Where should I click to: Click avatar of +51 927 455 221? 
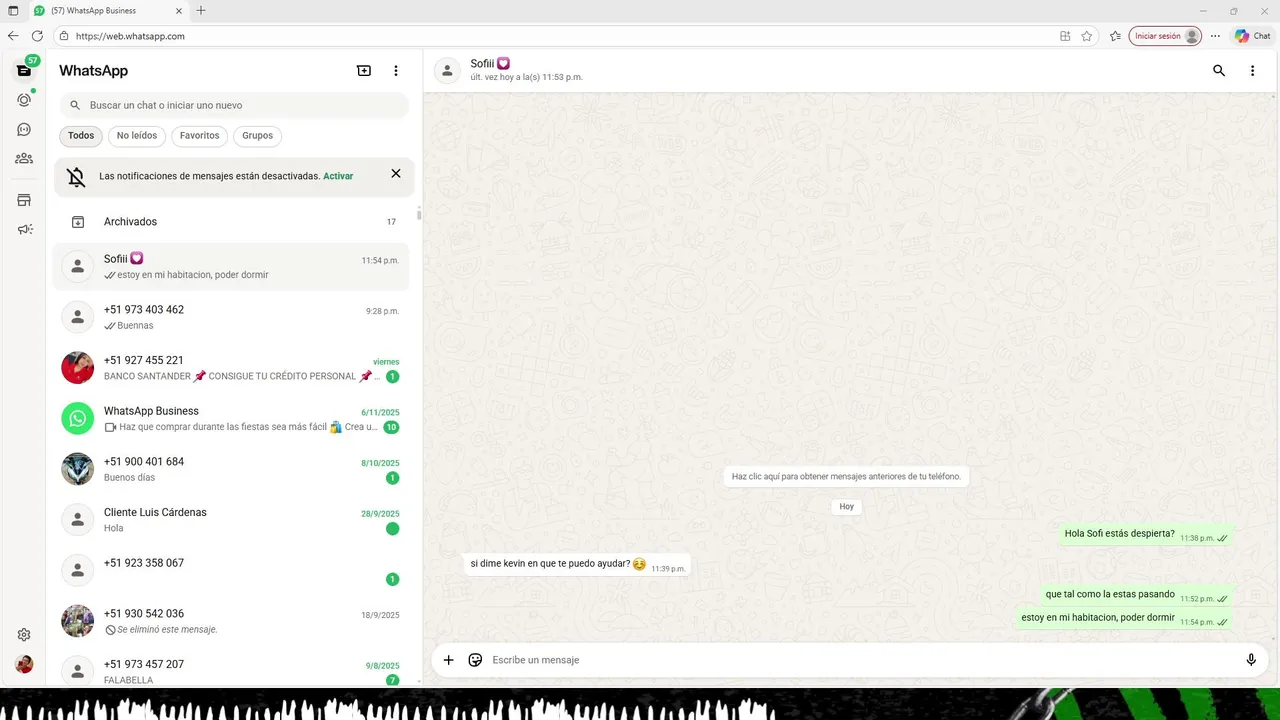point(78,368)
